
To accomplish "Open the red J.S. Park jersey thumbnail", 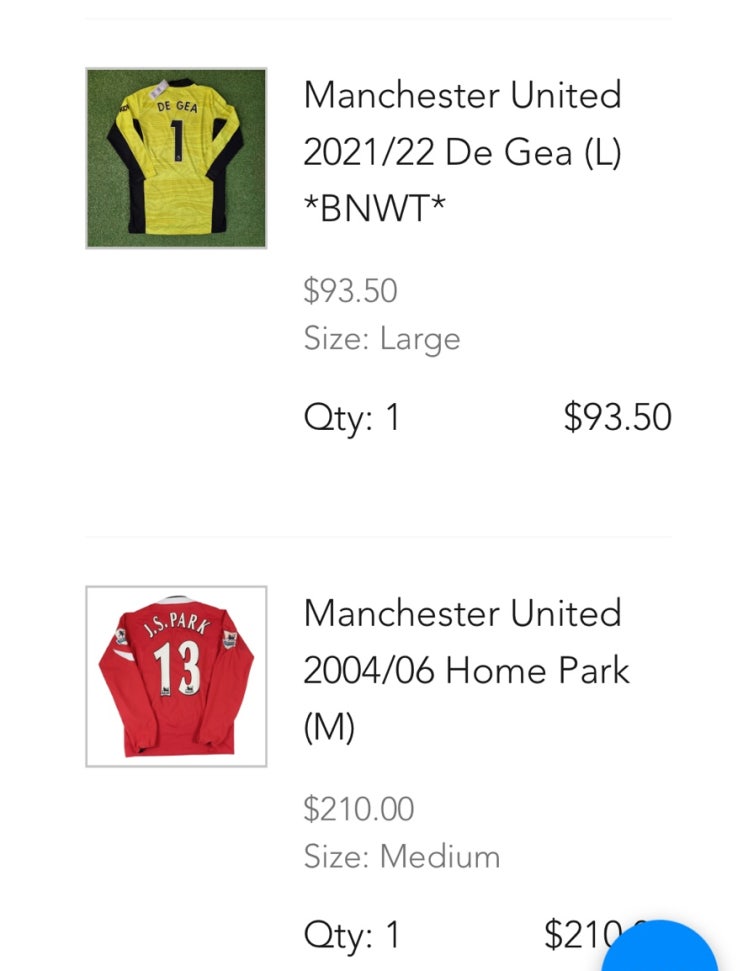I will point(176,676).
